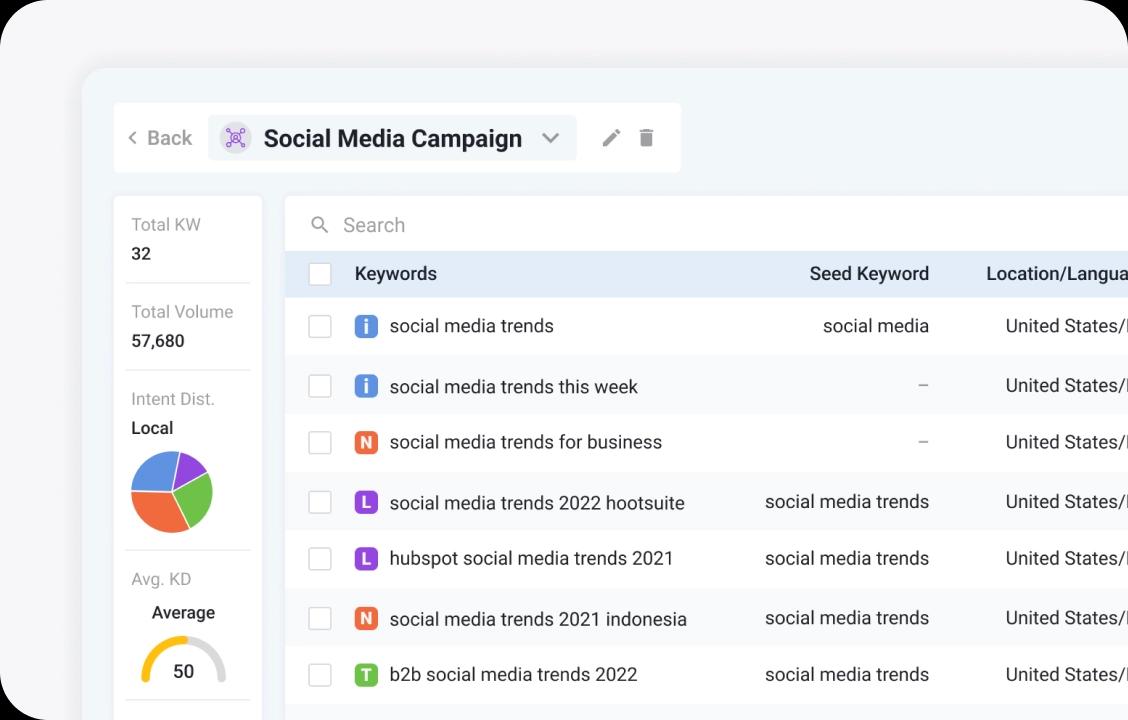Tick checkbox for social media trends 2021 indonesia

pyautogui.click(x=320, y=619)
